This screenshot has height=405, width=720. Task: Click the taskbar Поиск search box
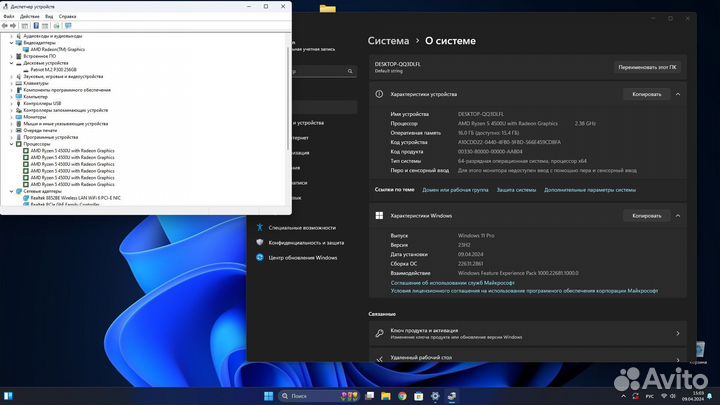pyautogui.click(x=319, y=396)
